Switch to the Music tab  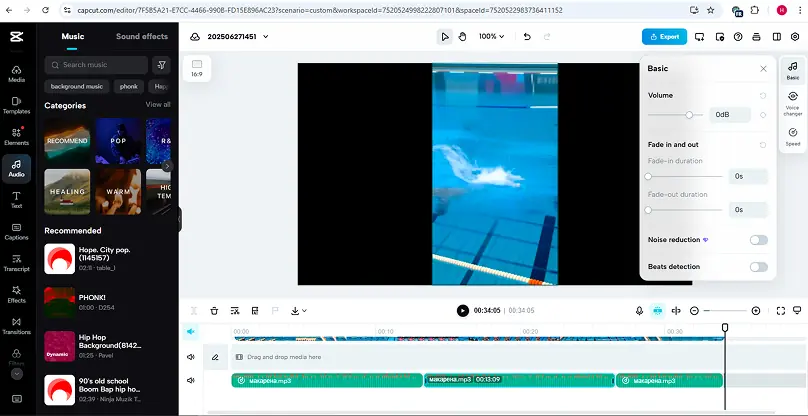pyautogui.click(x=73, y=37)
